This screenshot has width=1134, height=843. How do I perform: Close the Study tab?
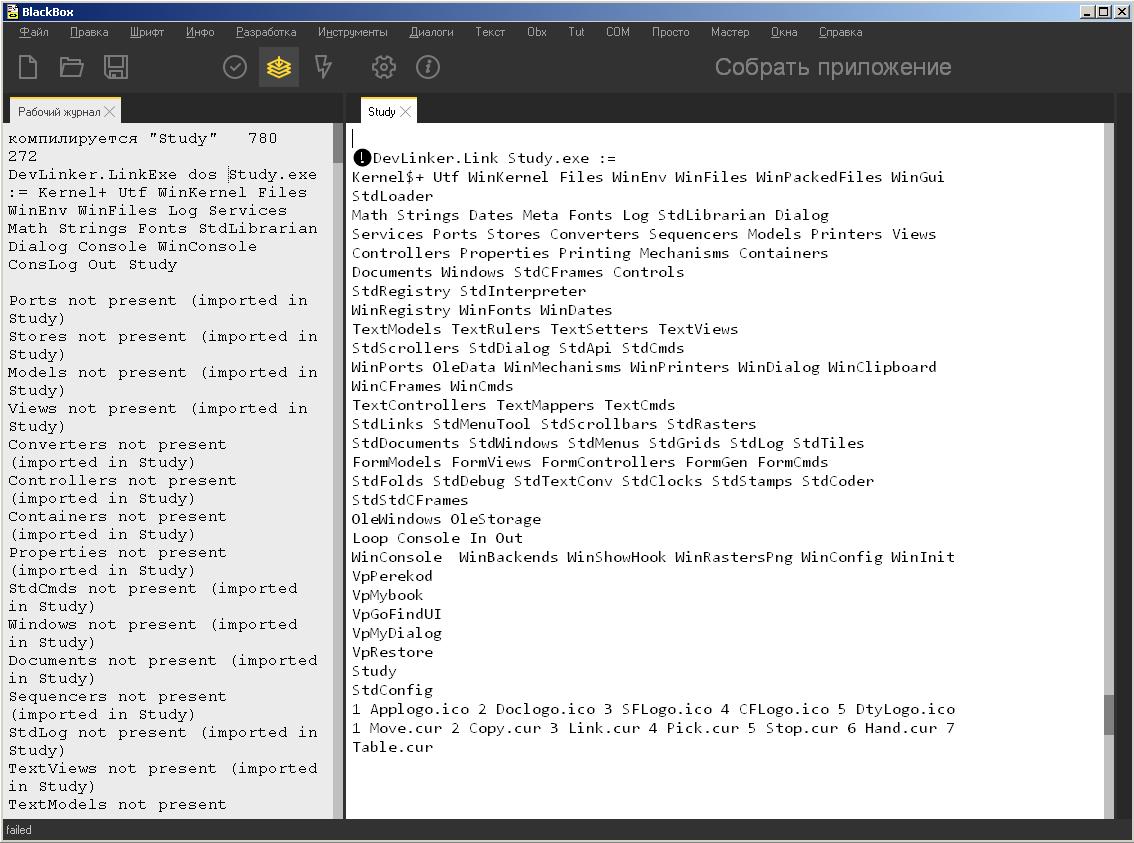pyautogui.click(x=405, y=112)
